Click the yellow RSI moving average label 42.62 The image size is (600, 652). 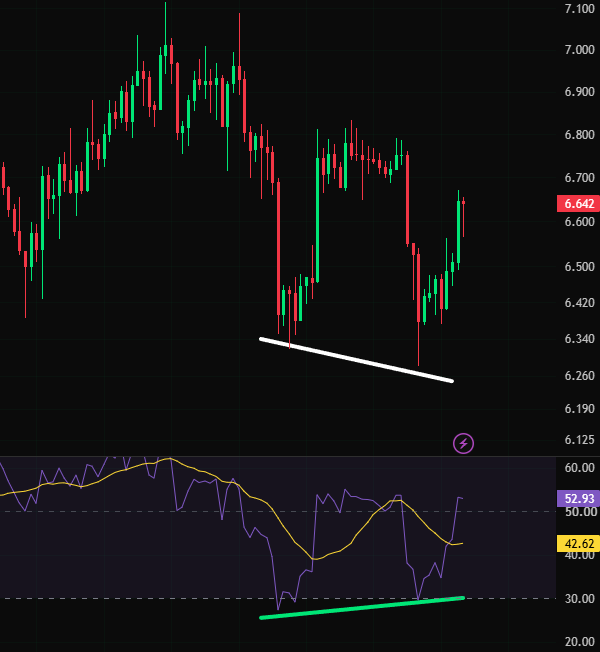coord(578,543)
